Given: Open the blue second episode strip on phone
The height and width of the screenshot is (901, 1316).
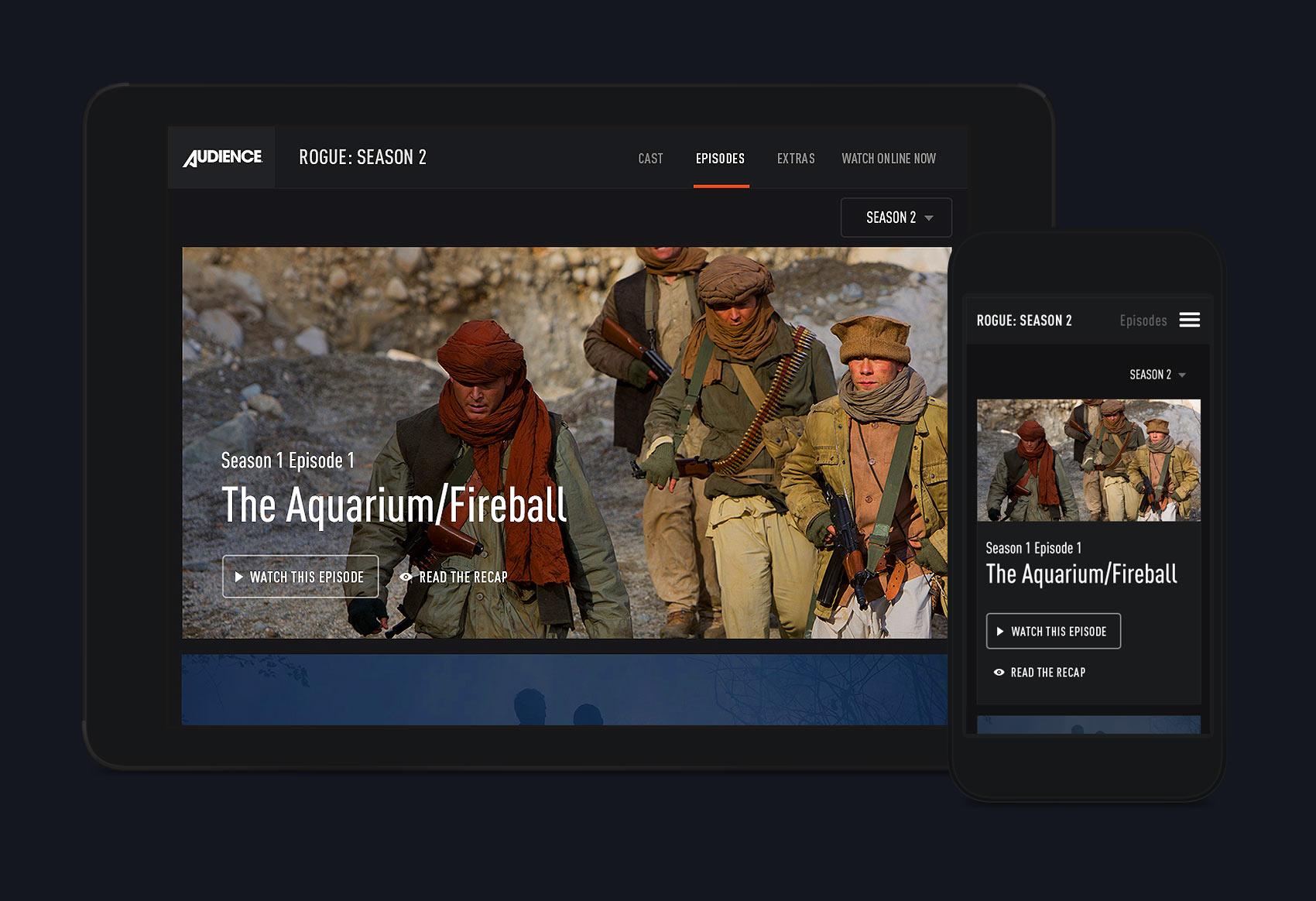Looking at the screenshot, I should tap(1088, 725).
